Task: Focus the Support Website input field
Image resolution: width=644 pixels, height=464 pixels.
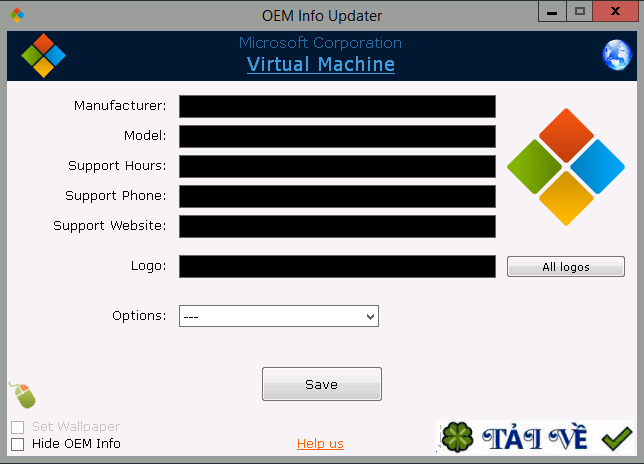Action: (337, 226)
